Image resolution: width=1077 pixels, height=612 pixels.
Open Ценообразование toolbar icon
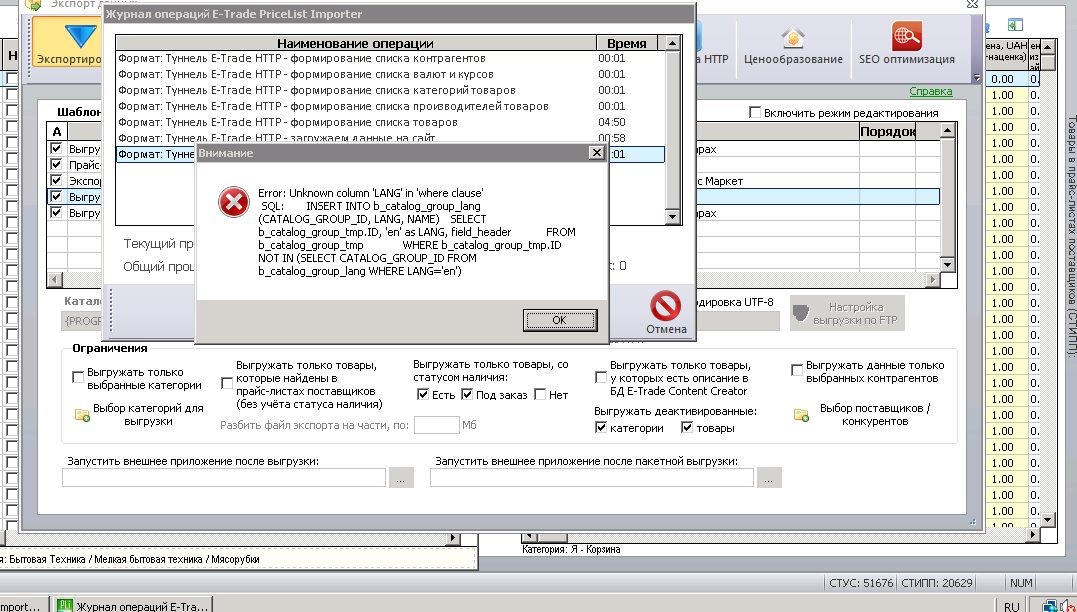click(x=793, y=37)
